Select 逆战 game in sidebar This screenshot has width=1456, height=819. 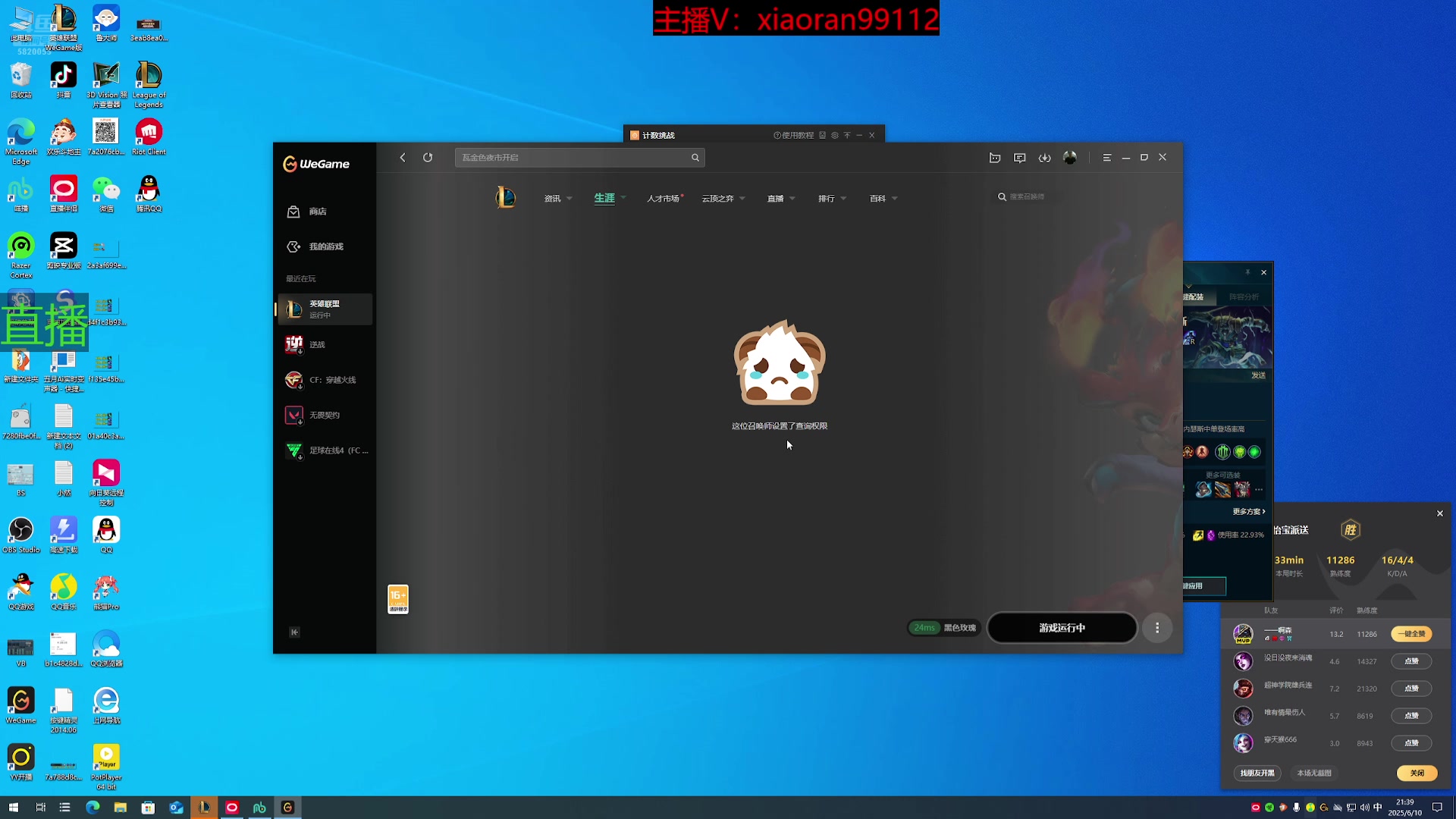325,345
